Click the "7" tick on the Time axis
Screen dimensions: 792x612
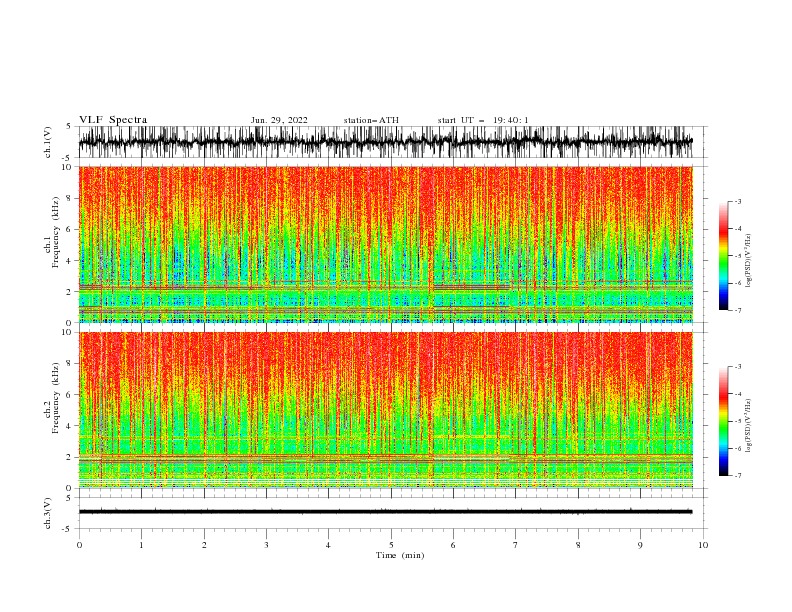pos(516,545)
